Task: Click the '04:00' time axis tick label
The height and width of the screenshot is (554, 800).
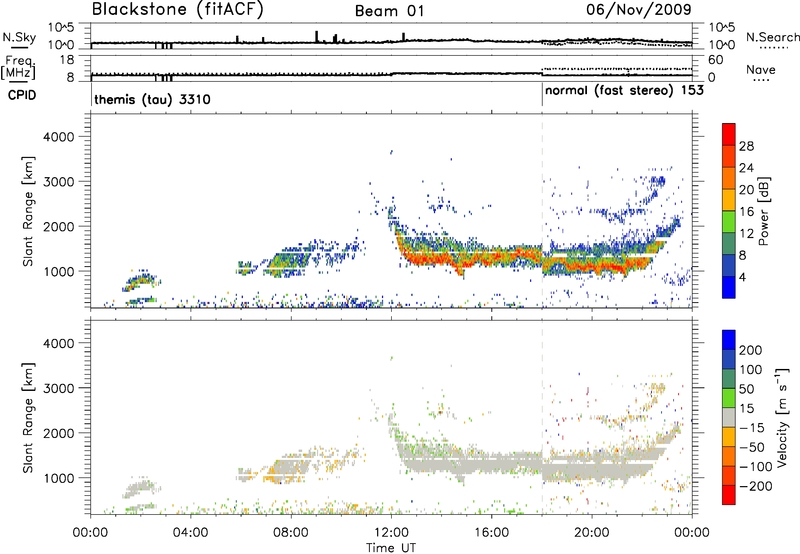Action: (190, 533)
